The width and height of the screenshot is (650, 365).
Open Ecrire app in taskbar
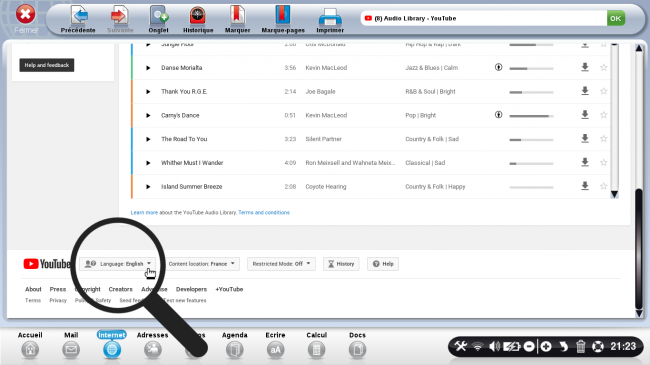point(275,345)
